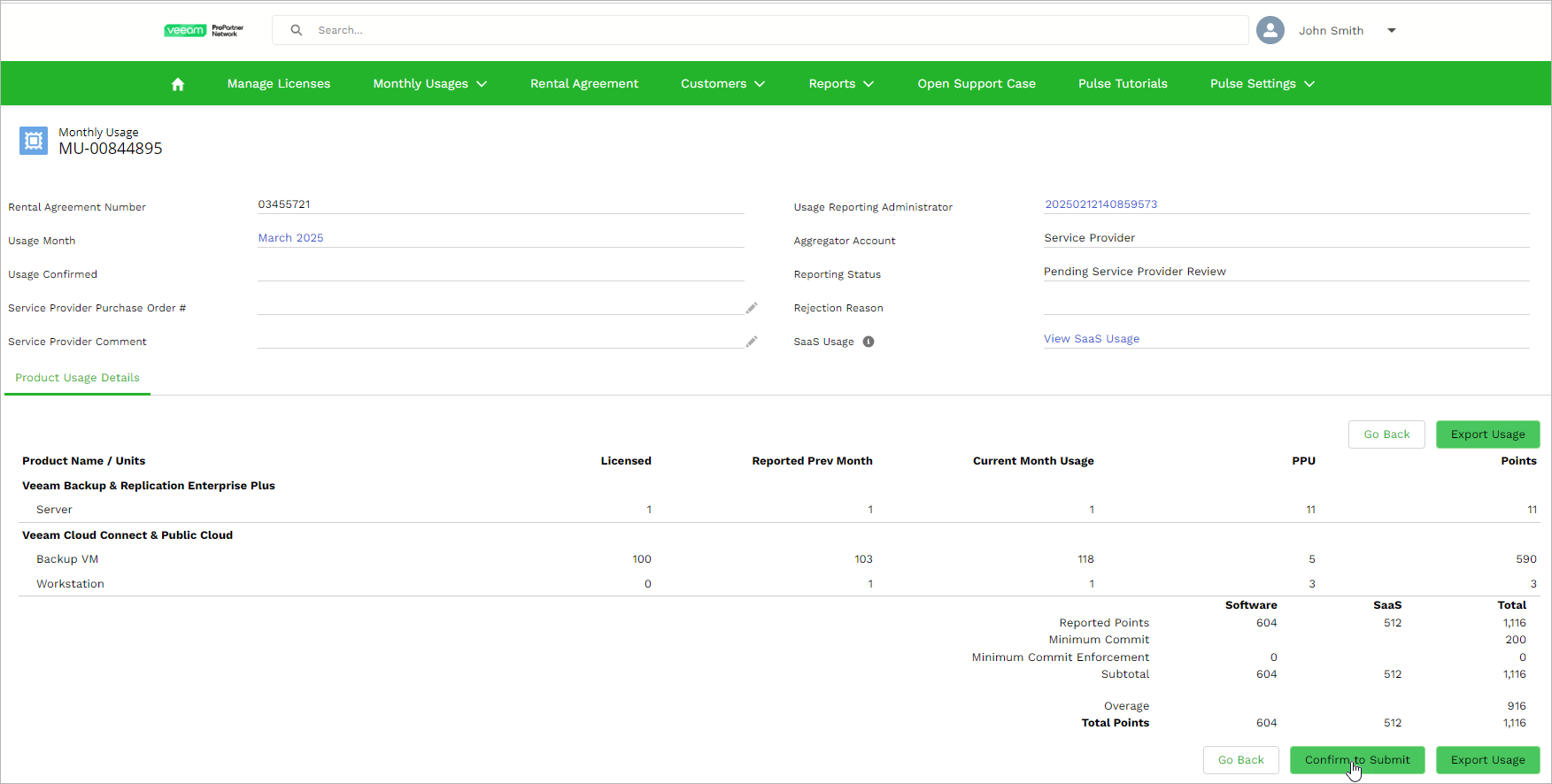Open Pulse Tutorials page
1552x784 pixels.
[1123, 84]
